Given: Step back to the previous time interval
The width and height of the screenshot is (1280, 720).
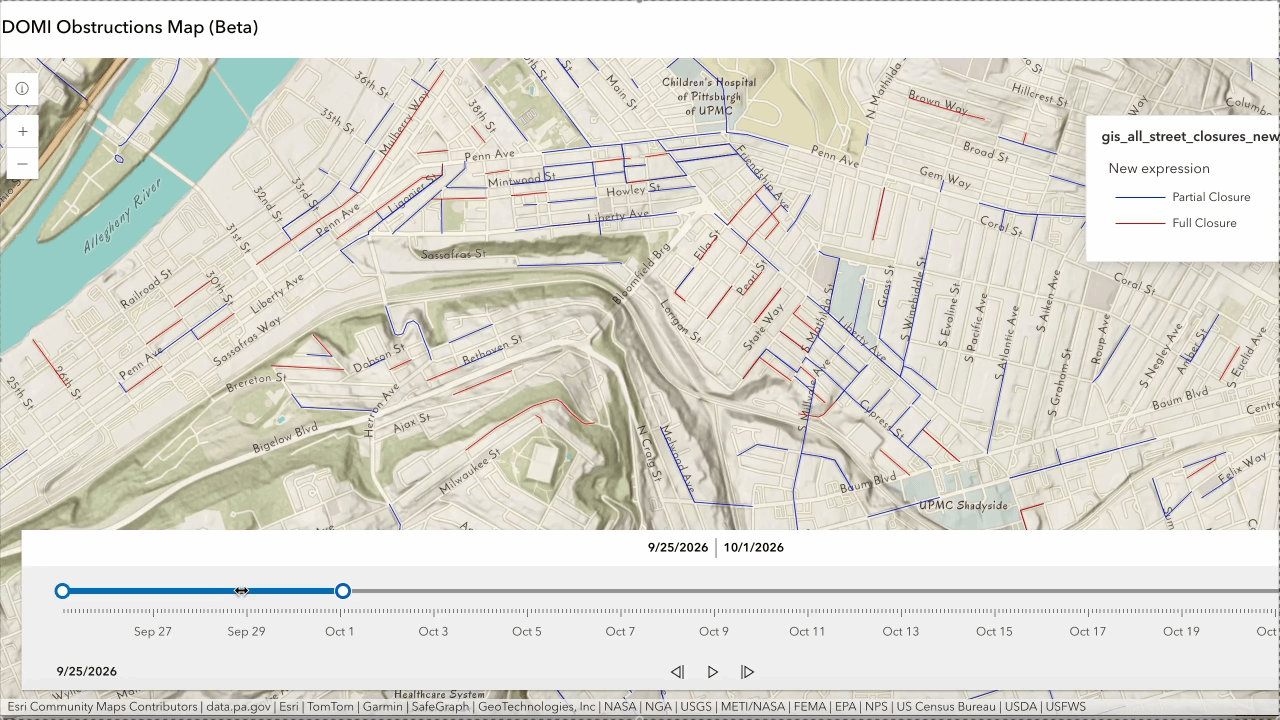Looking at the screenshot, I should point(677,672).
